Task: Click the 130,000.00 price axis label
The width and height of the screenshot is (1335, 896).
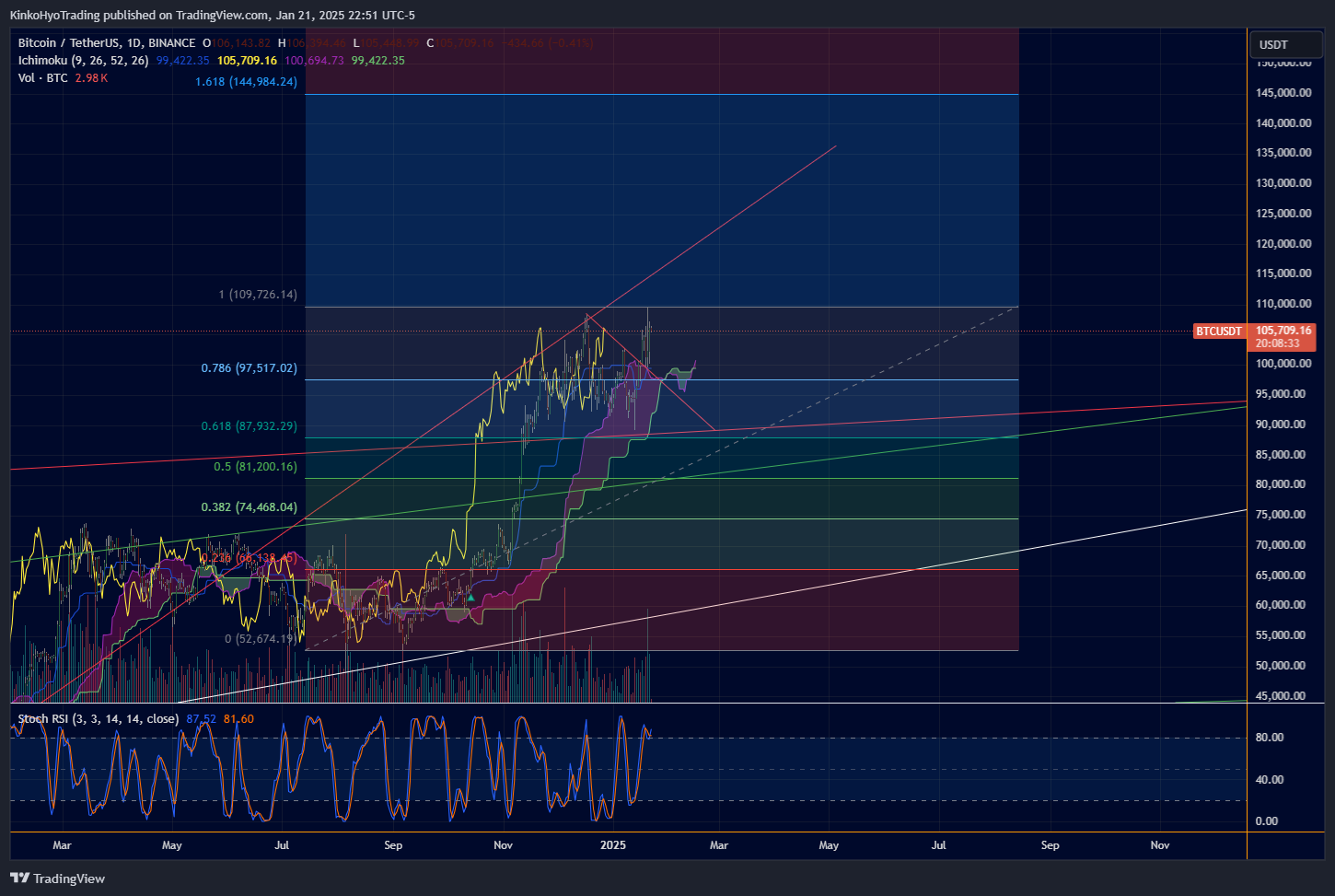Action: coord(1283,182)
